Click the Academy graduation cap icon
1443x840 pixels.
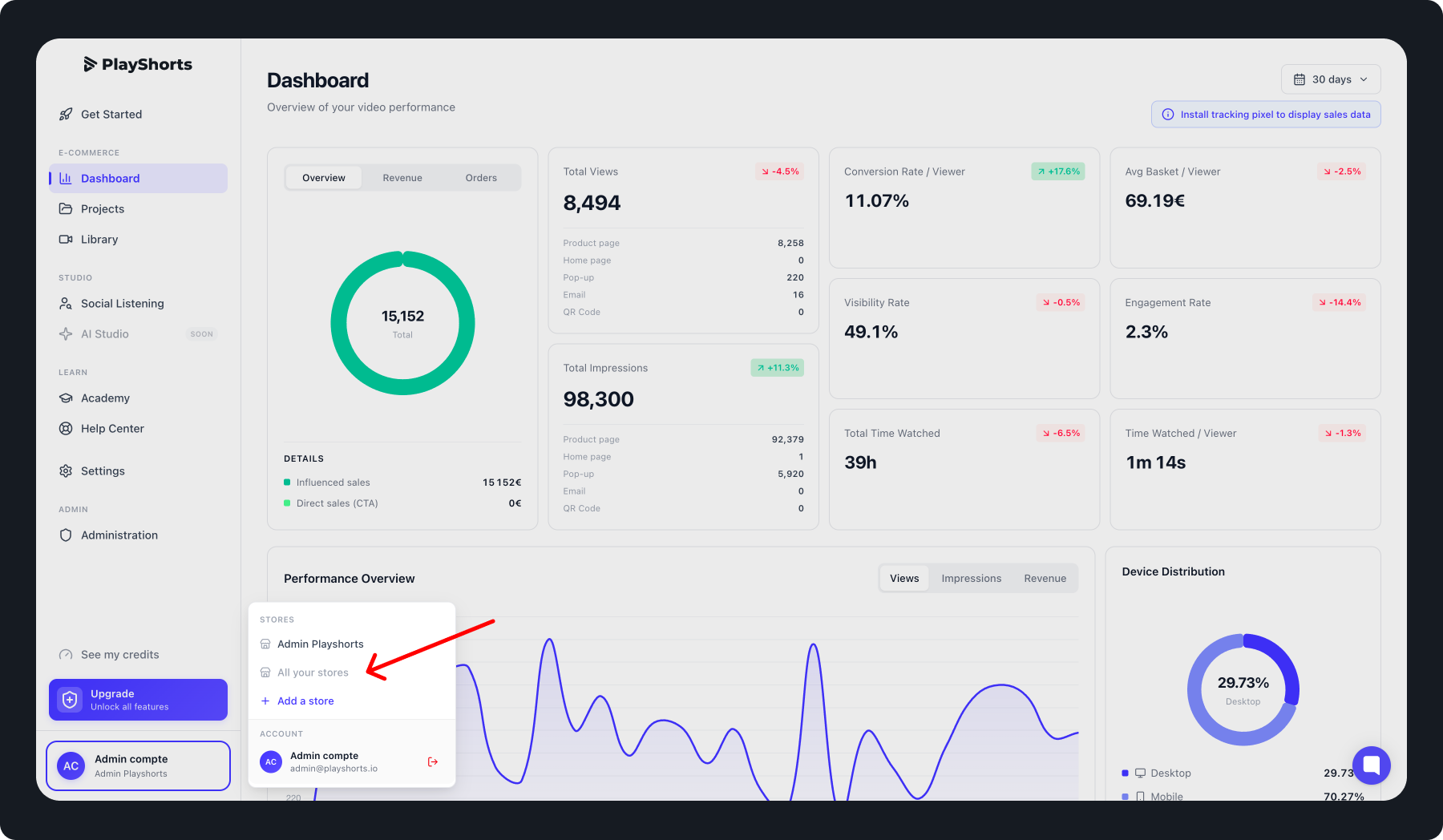(66, 398)
